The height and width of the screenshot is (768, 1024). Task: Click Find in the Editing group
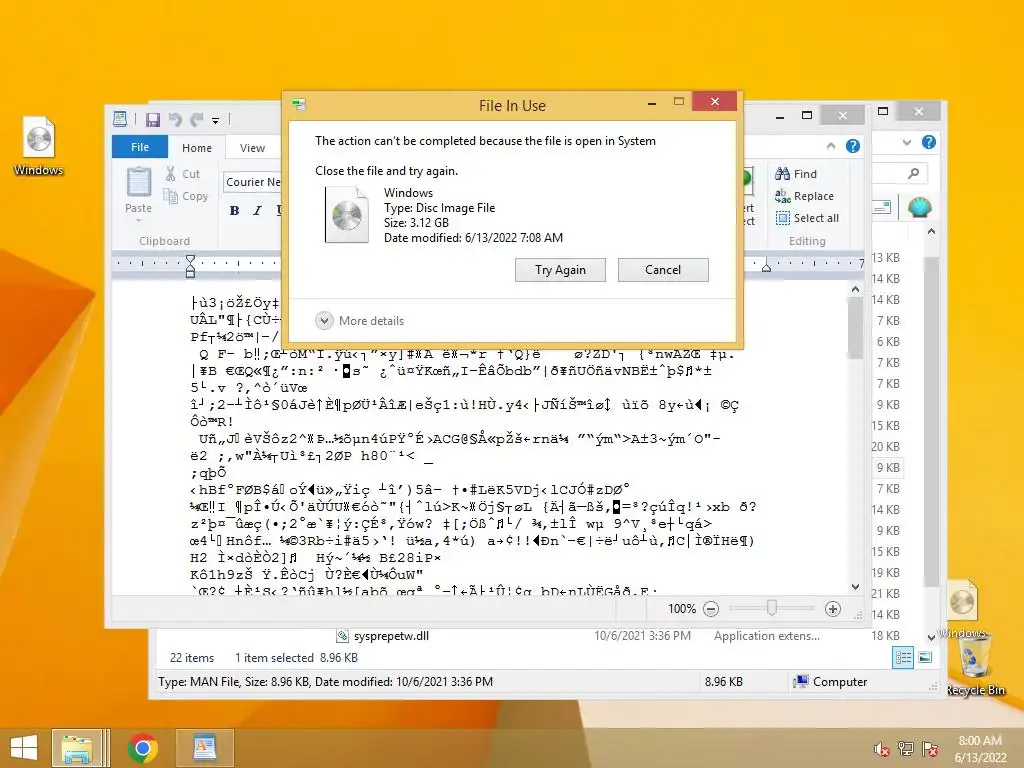795,174
